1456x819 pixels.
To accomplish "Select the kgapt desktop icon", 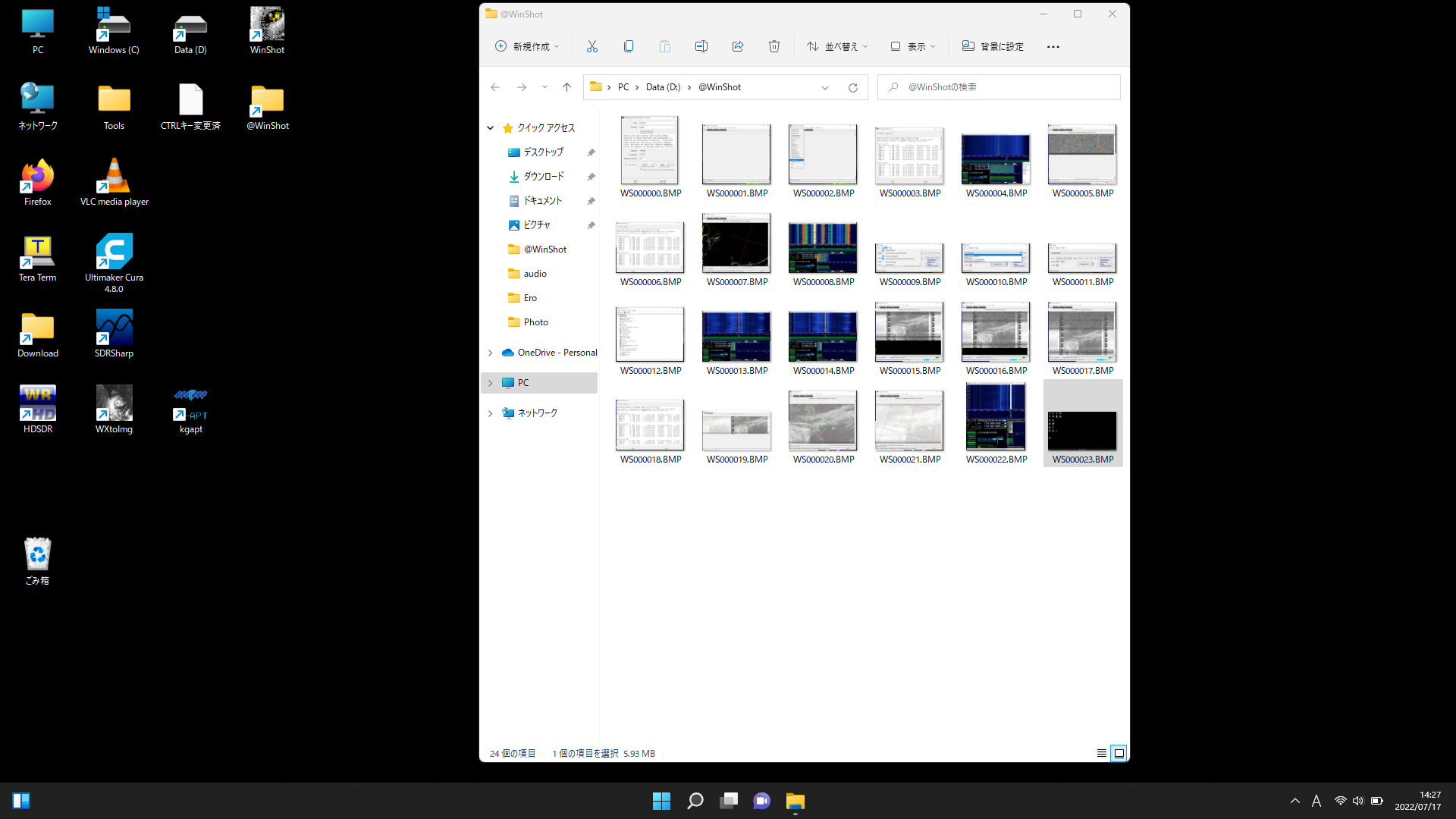I will click(x=190, y=409).
